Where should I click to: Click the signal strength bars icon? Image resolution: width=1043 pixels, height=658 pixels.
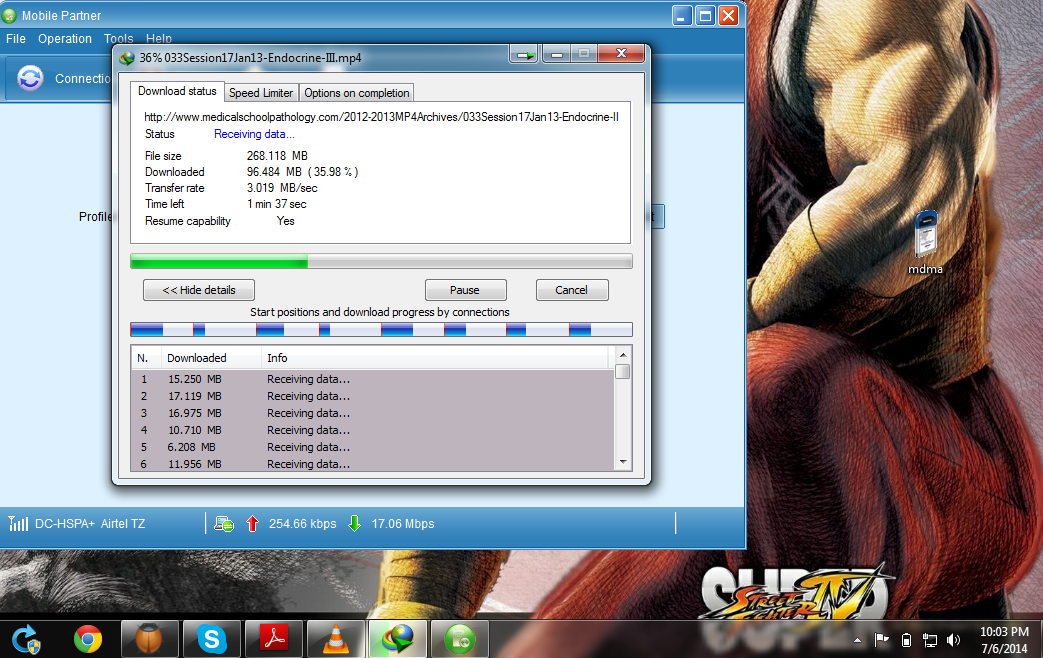[18, 524]
